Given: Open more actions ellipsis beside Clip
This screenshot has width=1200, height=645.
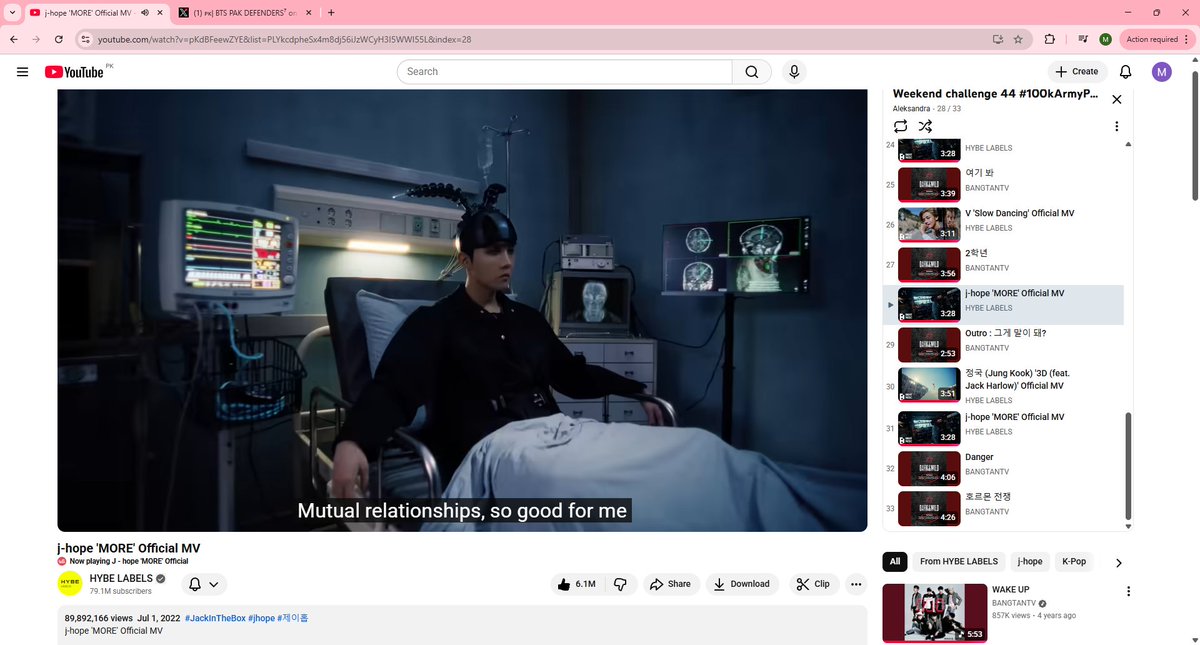Looking at the screenshot, I should [x=856, y=584].
